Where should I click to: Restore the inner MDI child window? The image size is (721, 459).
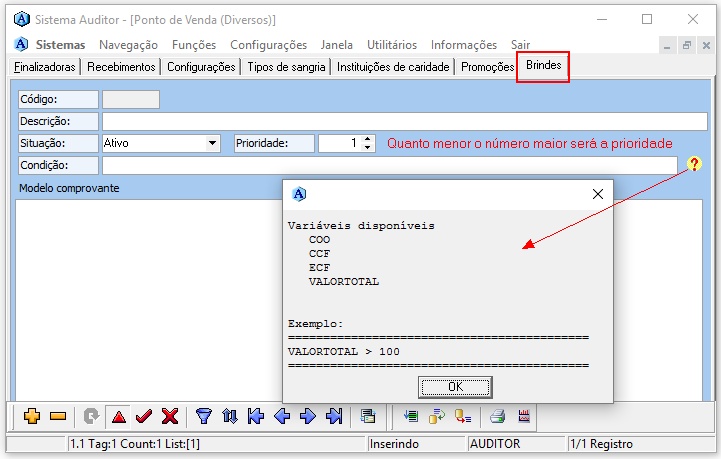point(687,45)
